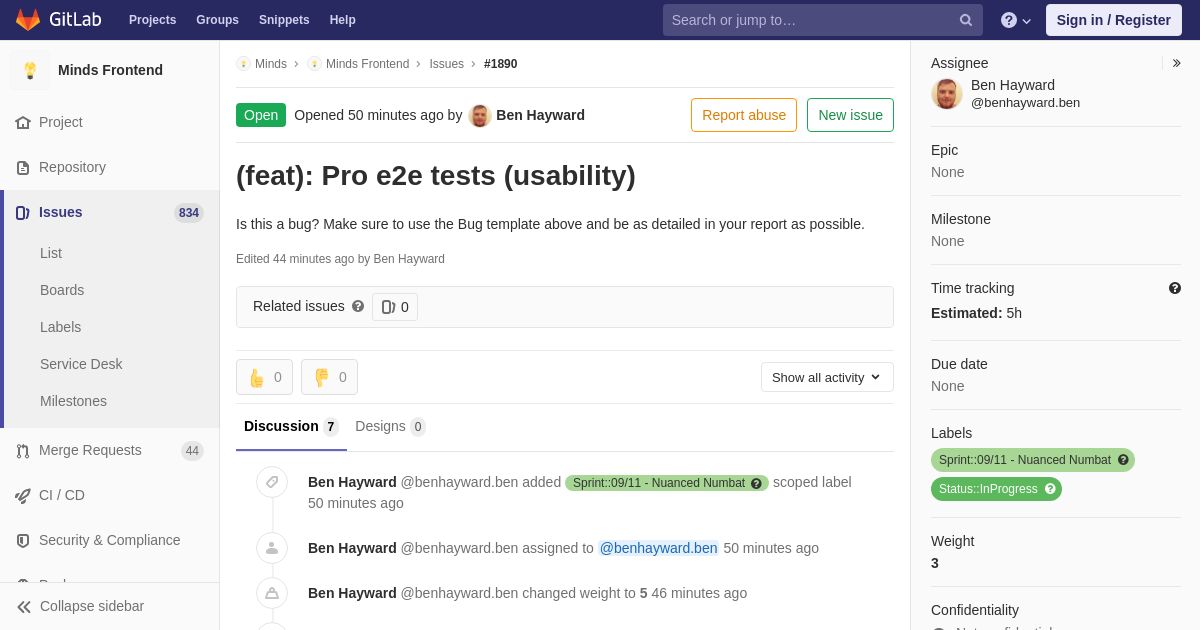Click the Issues count badge 834
The width and height of the screenshot is (1200, 630).
coord(189,213)
